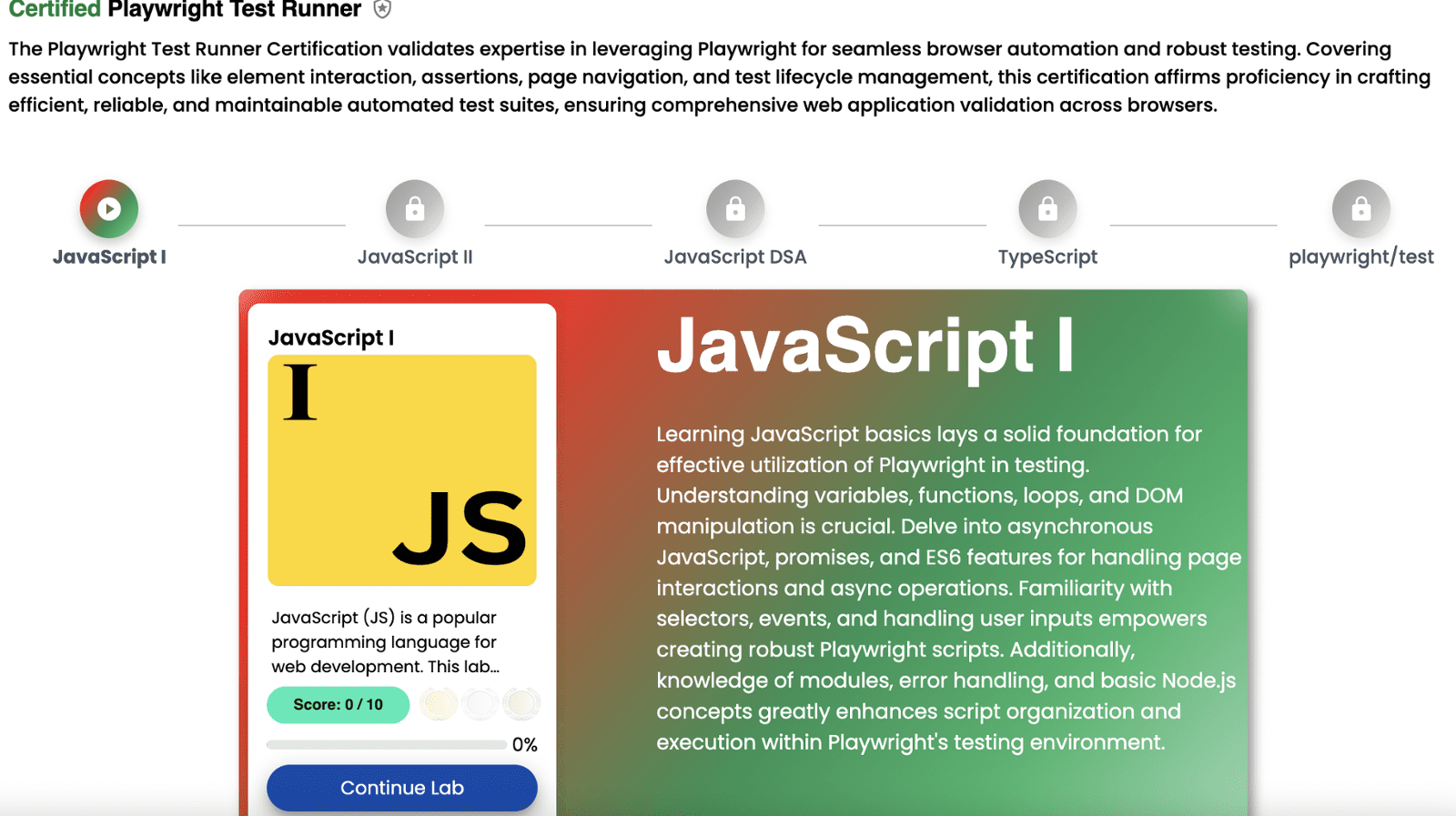Click the shield badge icon beside the title
This screenshot has height=816, width=1456.
click(382, 10)
